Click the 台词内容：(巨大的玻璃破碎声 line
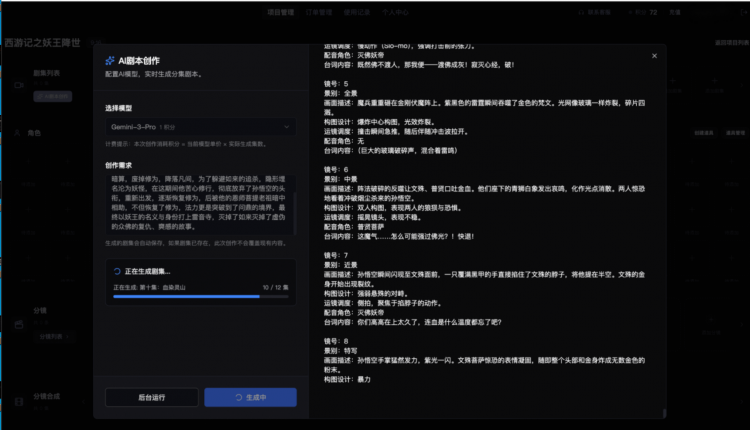Image resolution: width=750 pixels, height=430 pixels. coord(391,151)
